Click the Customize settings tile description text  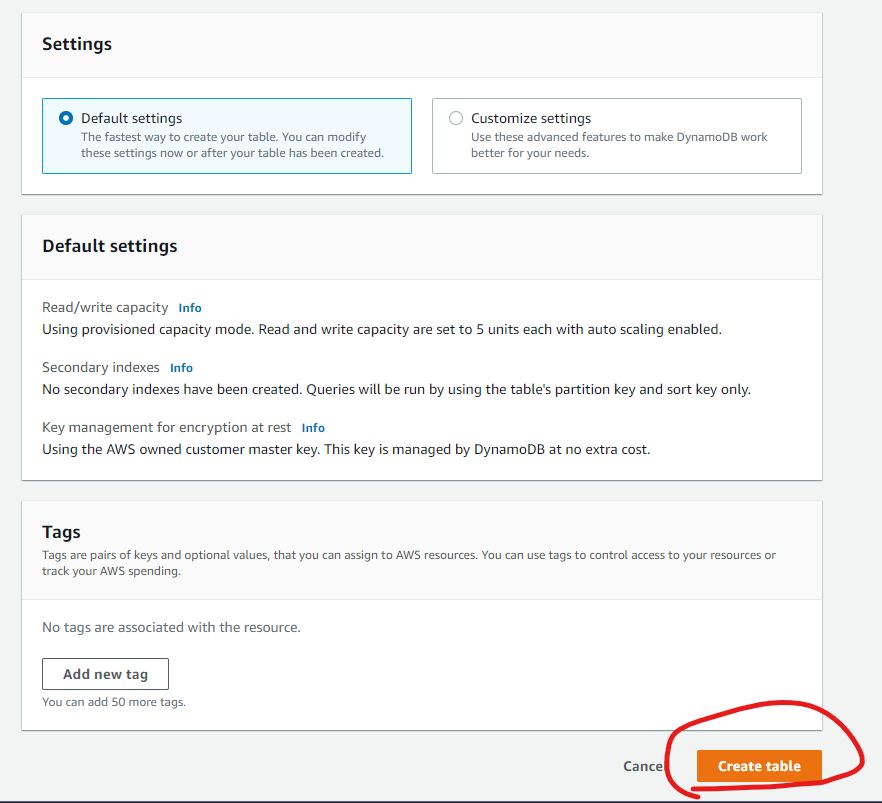(619, 145)
